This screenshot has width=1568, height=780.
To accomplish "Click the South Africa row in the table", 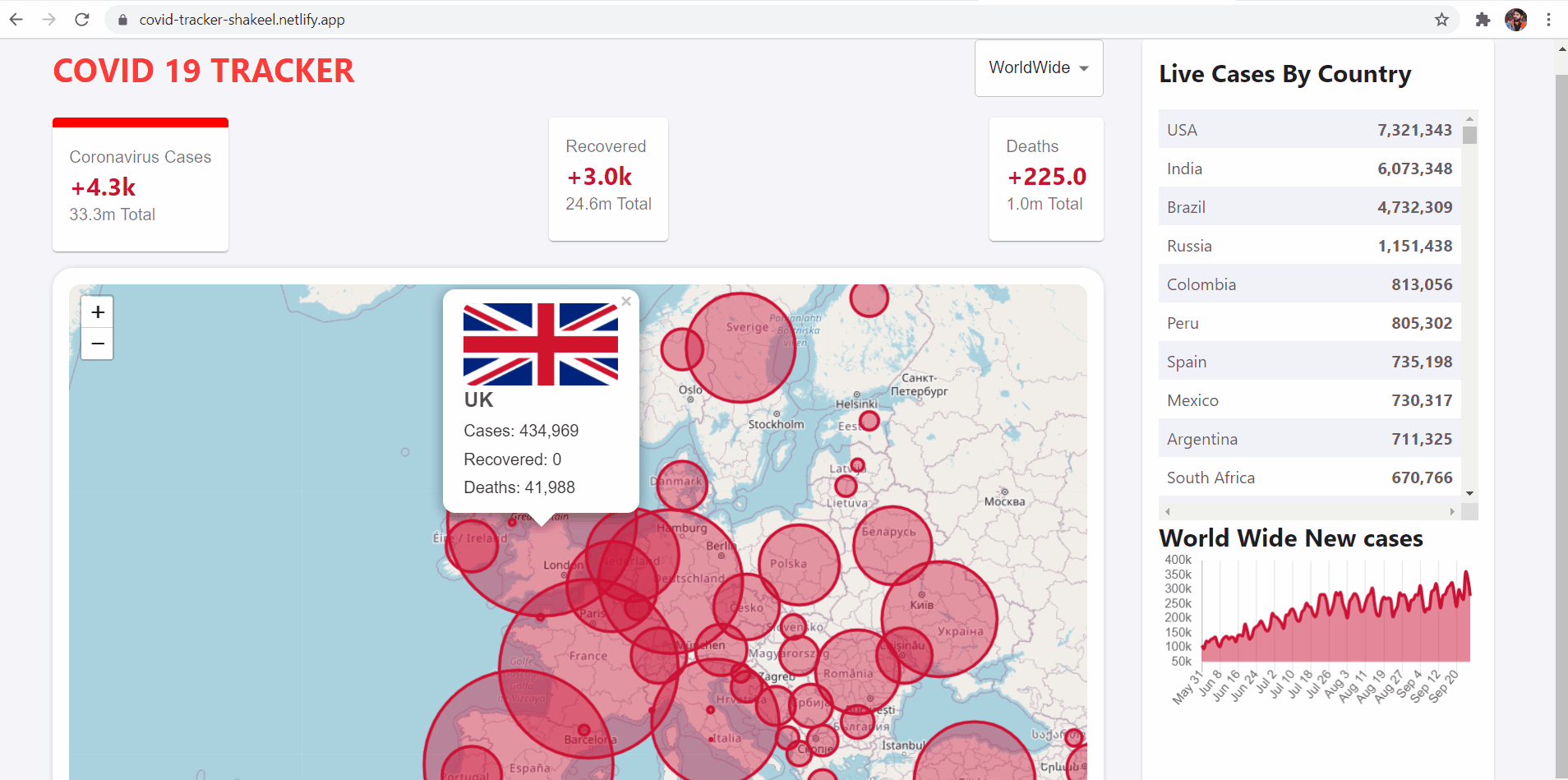I will point(1310,478).
